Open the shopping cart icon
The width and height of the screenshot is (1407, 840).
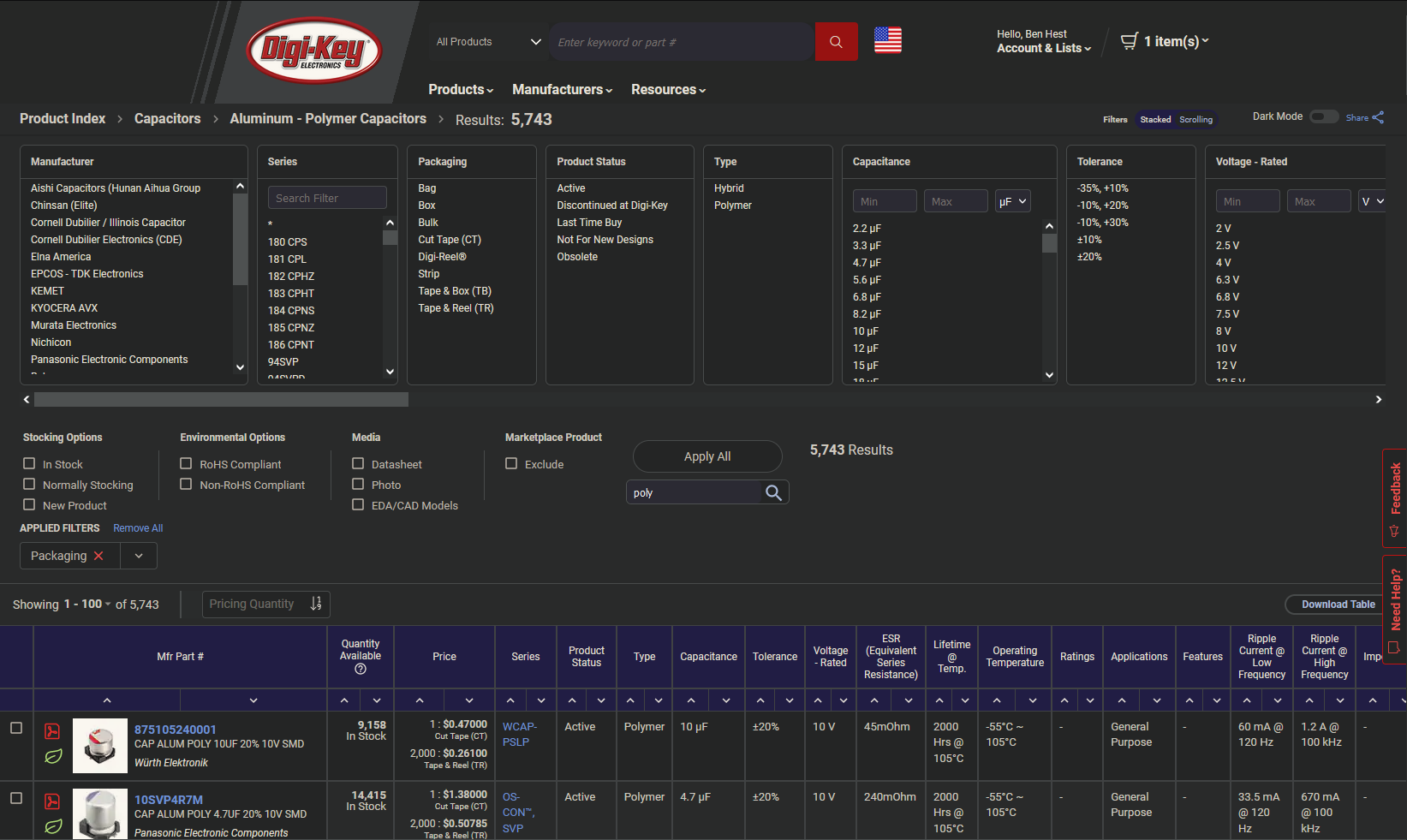coord(1130,40)
